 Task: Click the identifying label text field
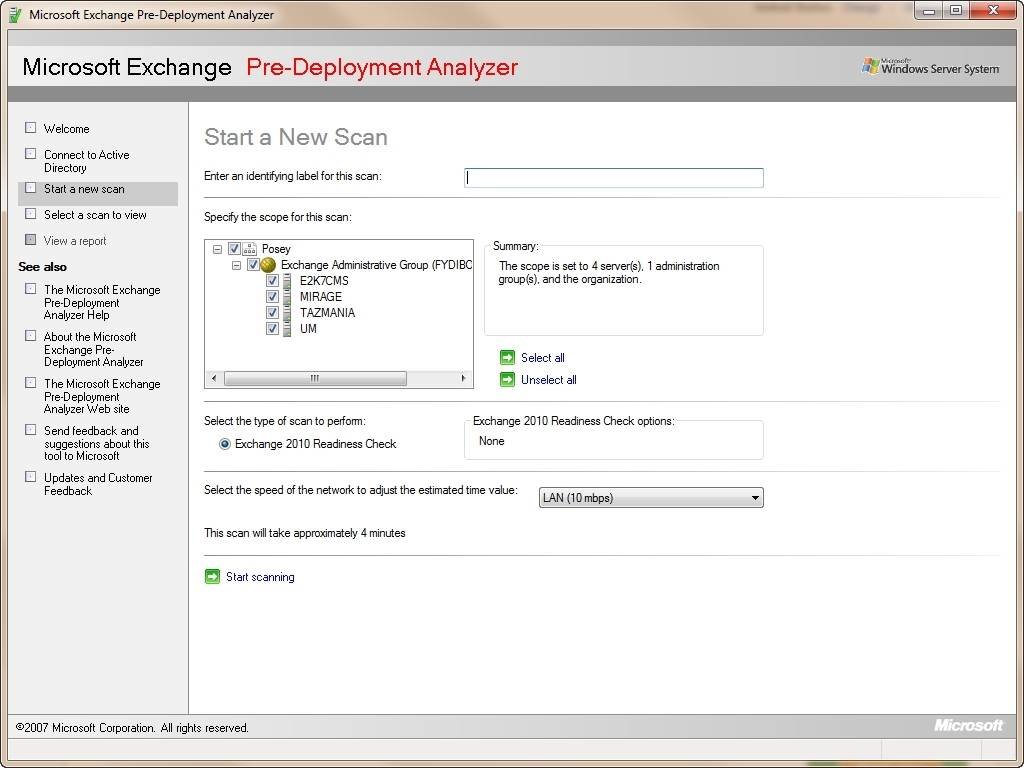click(614, 178)
